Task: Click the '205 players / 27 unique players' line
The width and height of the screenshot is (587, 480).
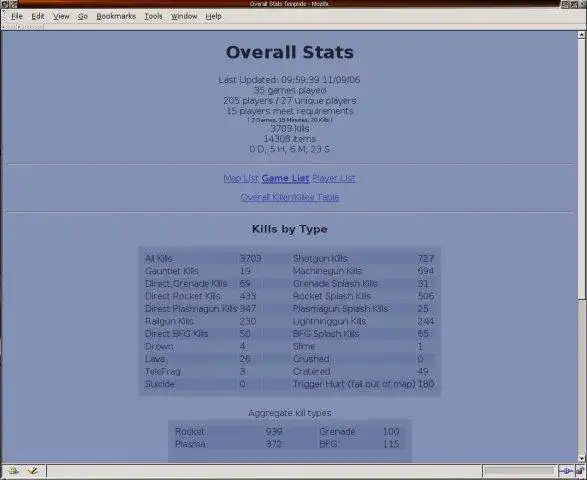Action: click(290, 101)
